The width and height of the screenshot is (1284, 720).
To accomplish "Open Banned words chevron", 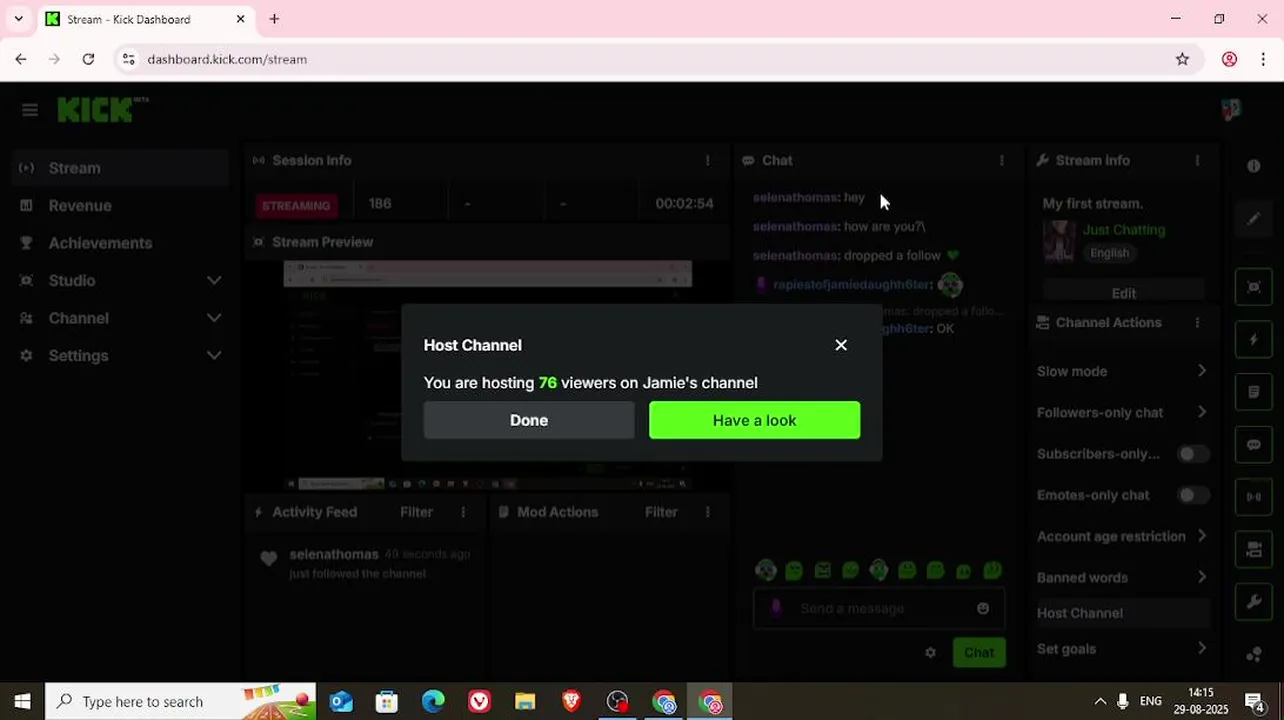I will click(1201, 577).
